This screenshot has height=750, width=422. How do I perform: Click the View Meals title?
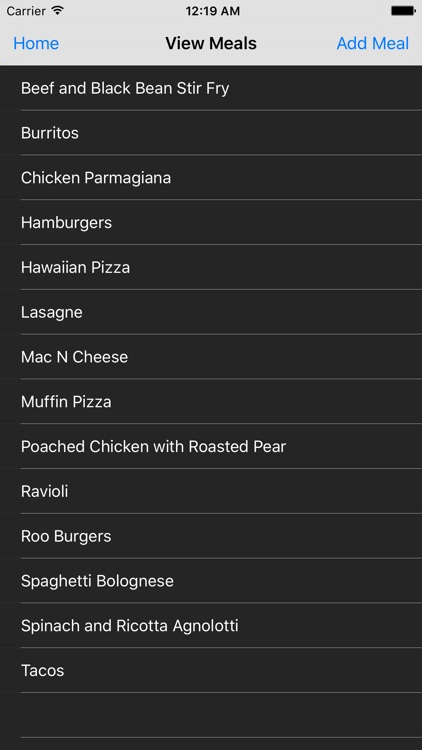click(211, 44)
